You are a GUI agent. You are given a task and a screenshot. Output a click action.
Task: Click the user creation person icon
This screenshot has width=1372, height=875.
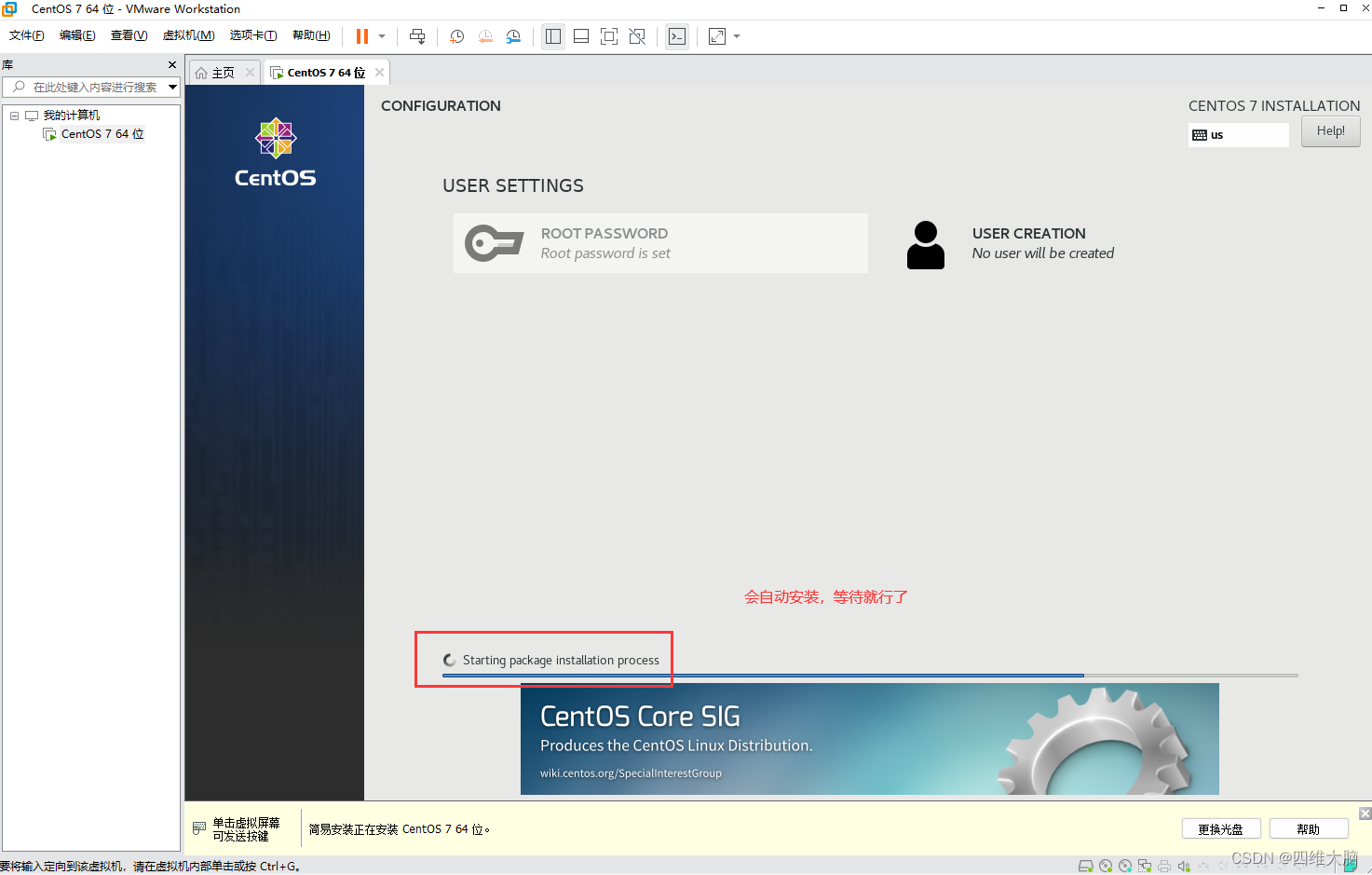point(926,245)
